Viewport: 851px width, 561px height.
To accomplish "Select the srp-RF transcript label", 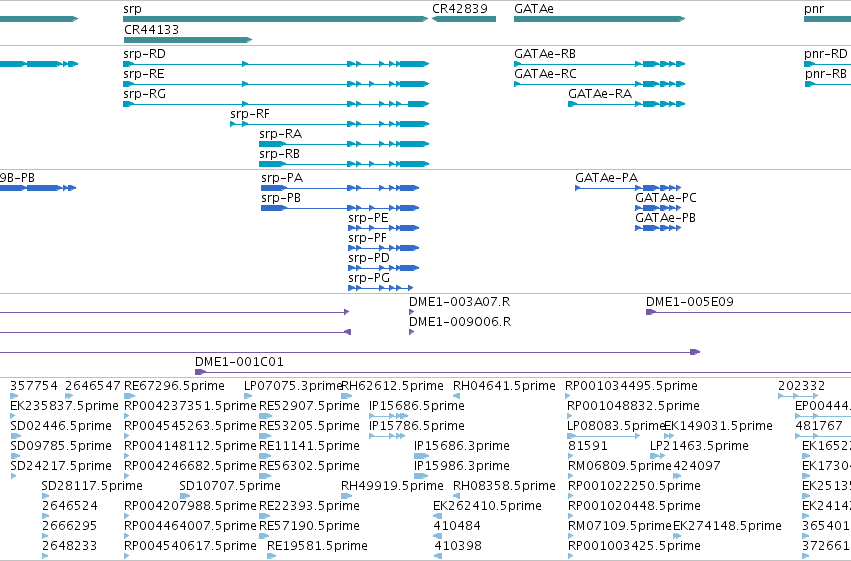I will click(250, 114).
